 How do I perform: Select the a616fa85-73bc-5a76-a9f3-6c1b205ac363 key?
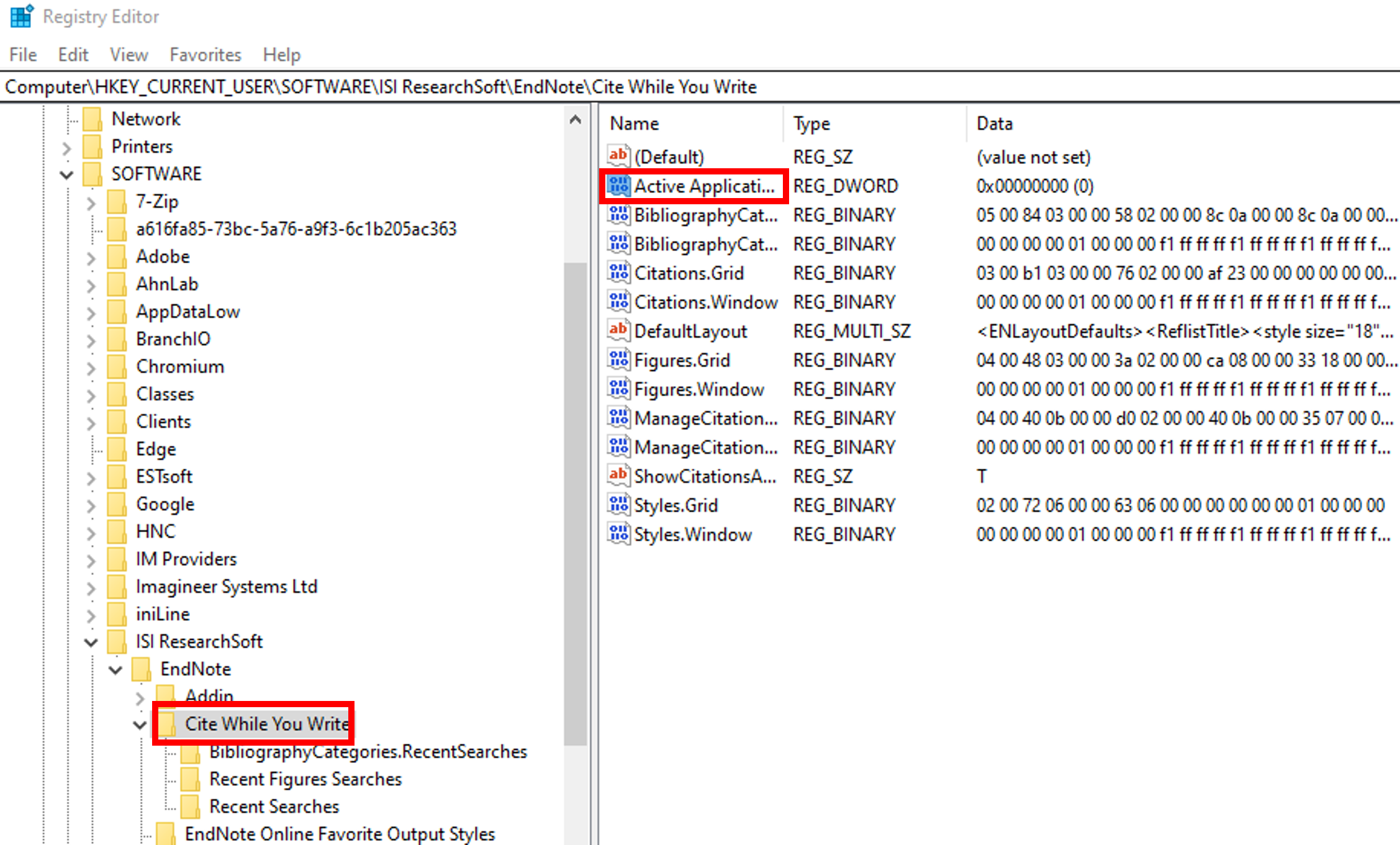point(296,229)
